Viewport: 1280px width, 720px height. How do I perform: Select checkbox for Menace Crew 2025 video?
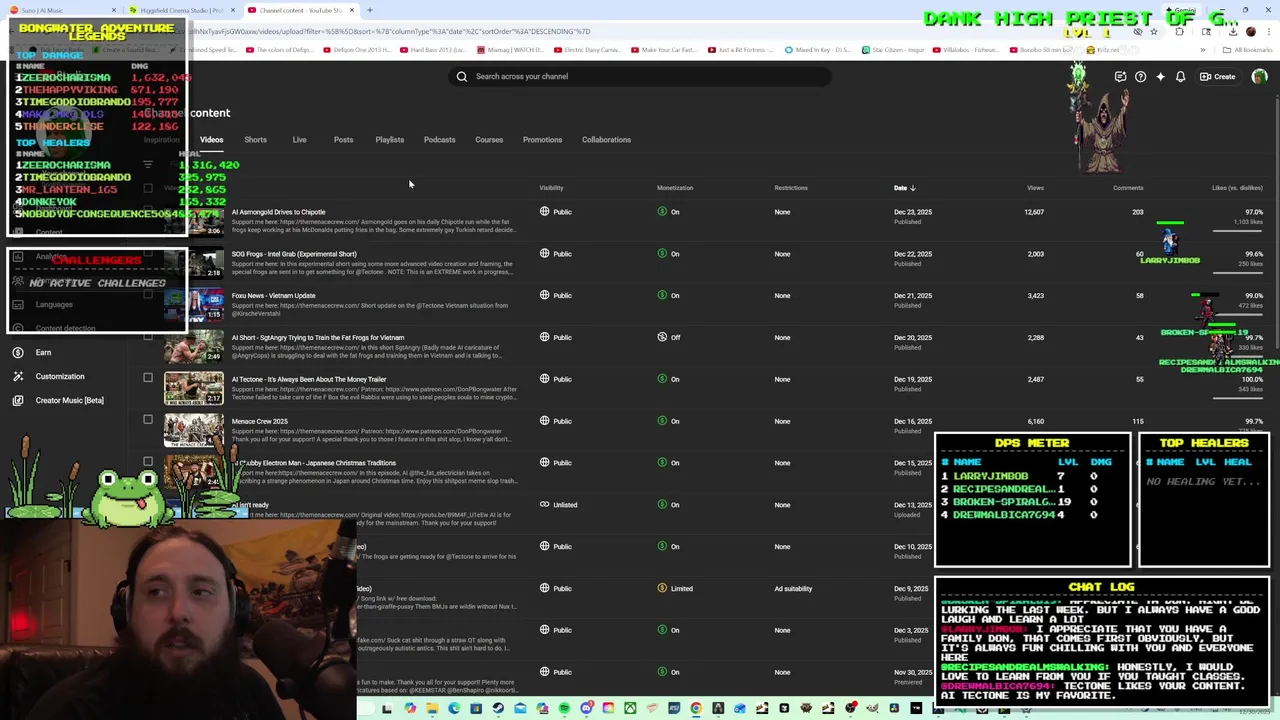(x=148, y=420)
